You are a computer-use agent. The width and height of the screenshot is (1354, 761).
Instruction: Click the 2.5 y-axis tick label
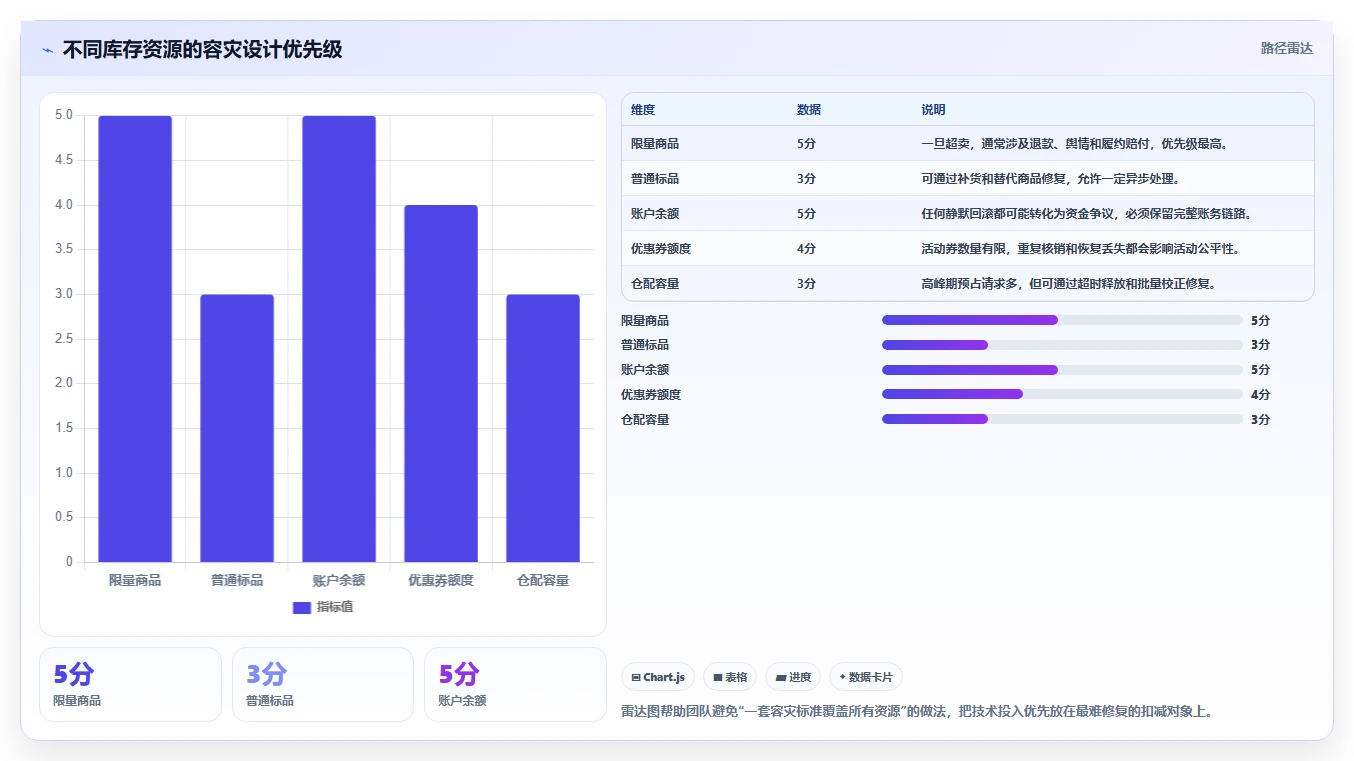click(x=64, y=339)
